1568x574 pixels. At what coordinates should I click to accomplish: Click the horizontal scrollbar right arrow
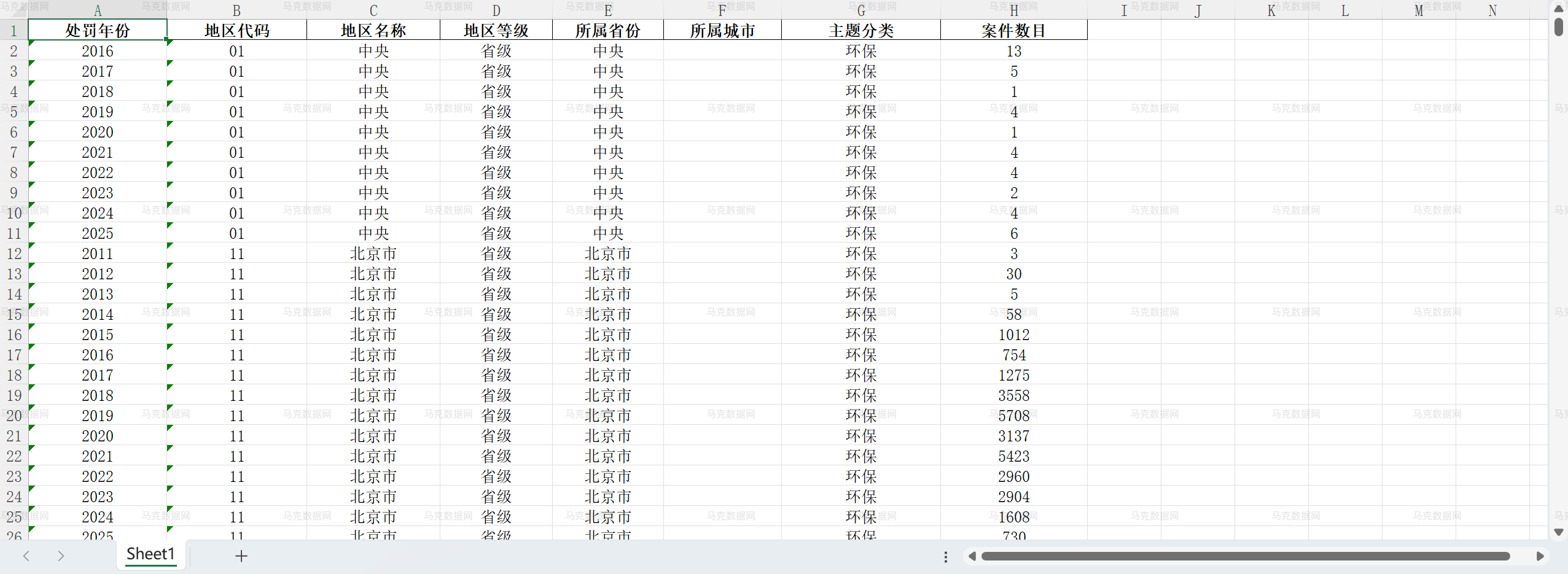click(1540, 556)
